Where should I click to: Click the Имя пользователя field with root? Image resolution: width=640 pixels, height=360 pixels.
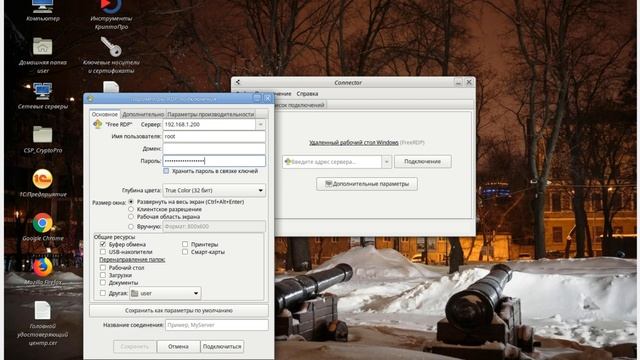214,136
